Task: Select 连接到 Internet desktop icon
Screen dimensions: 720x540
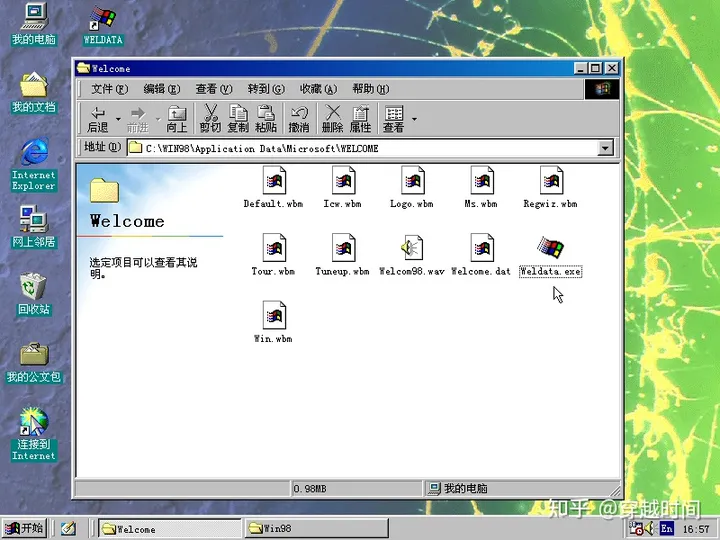Action: [x=34, y=422]
